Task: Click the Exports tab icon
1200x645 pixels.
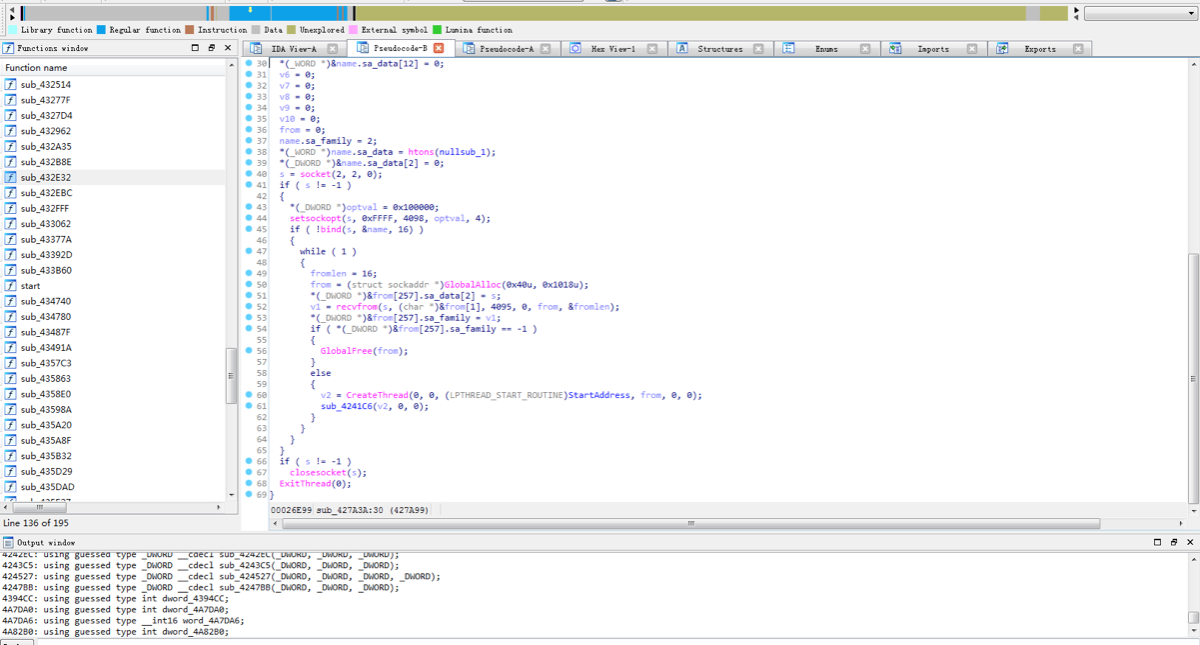Action: point(1003,48)
